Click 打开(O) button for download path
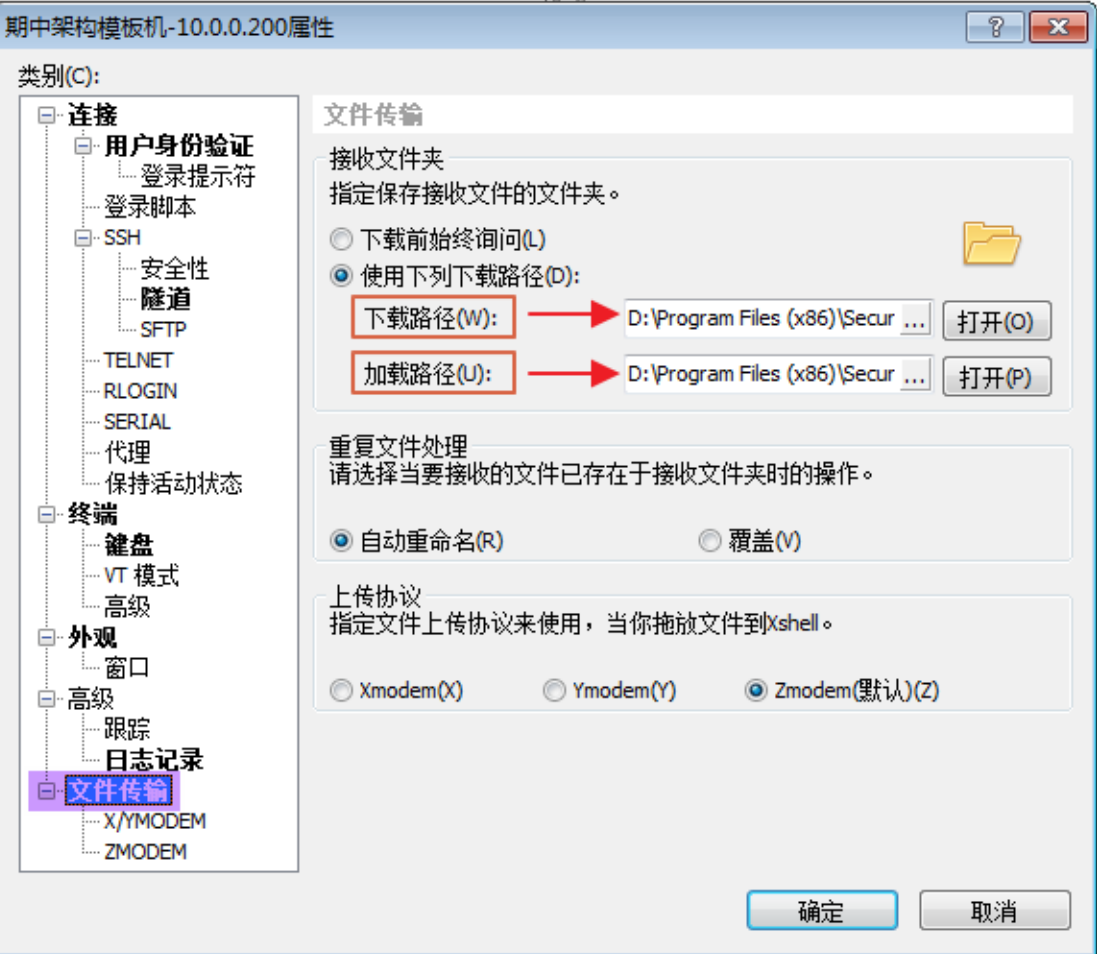The image size is (1097, 954). click(996, 321)
